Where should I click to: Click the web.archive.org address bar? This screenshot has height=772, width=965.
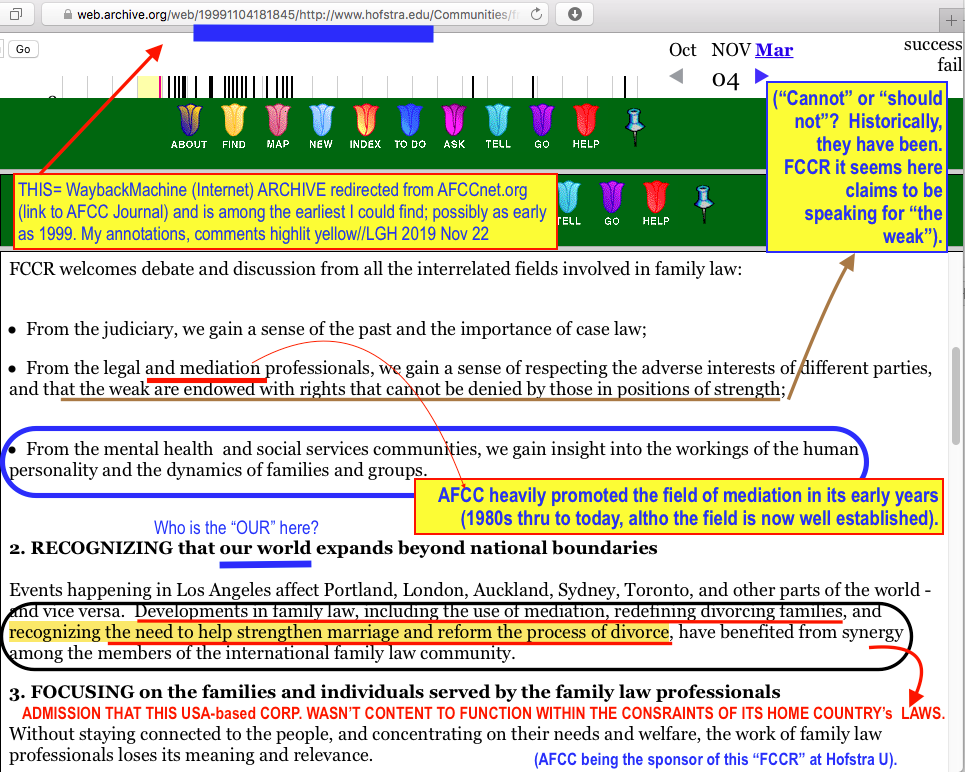tap(300, 14)
